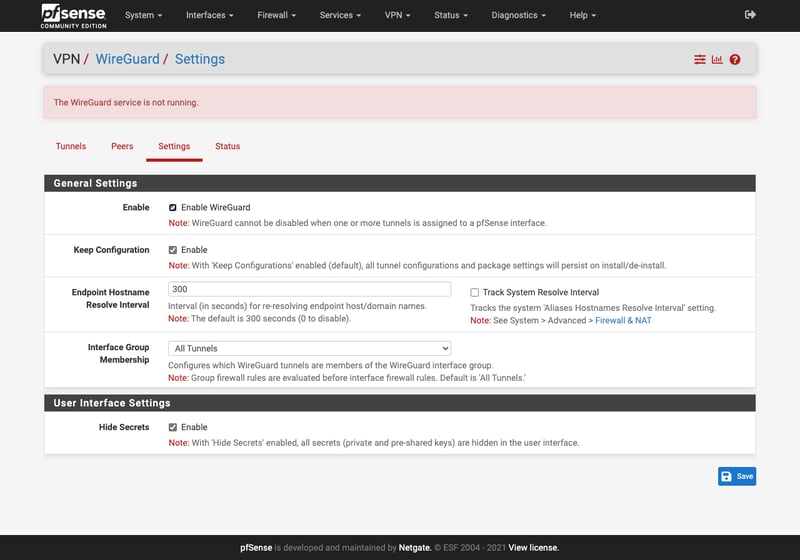The width and height of the screenshot is (800, 560).
Task: Uncheck the Enable WireGuard checkbox
Action: (x=173, y=207)
